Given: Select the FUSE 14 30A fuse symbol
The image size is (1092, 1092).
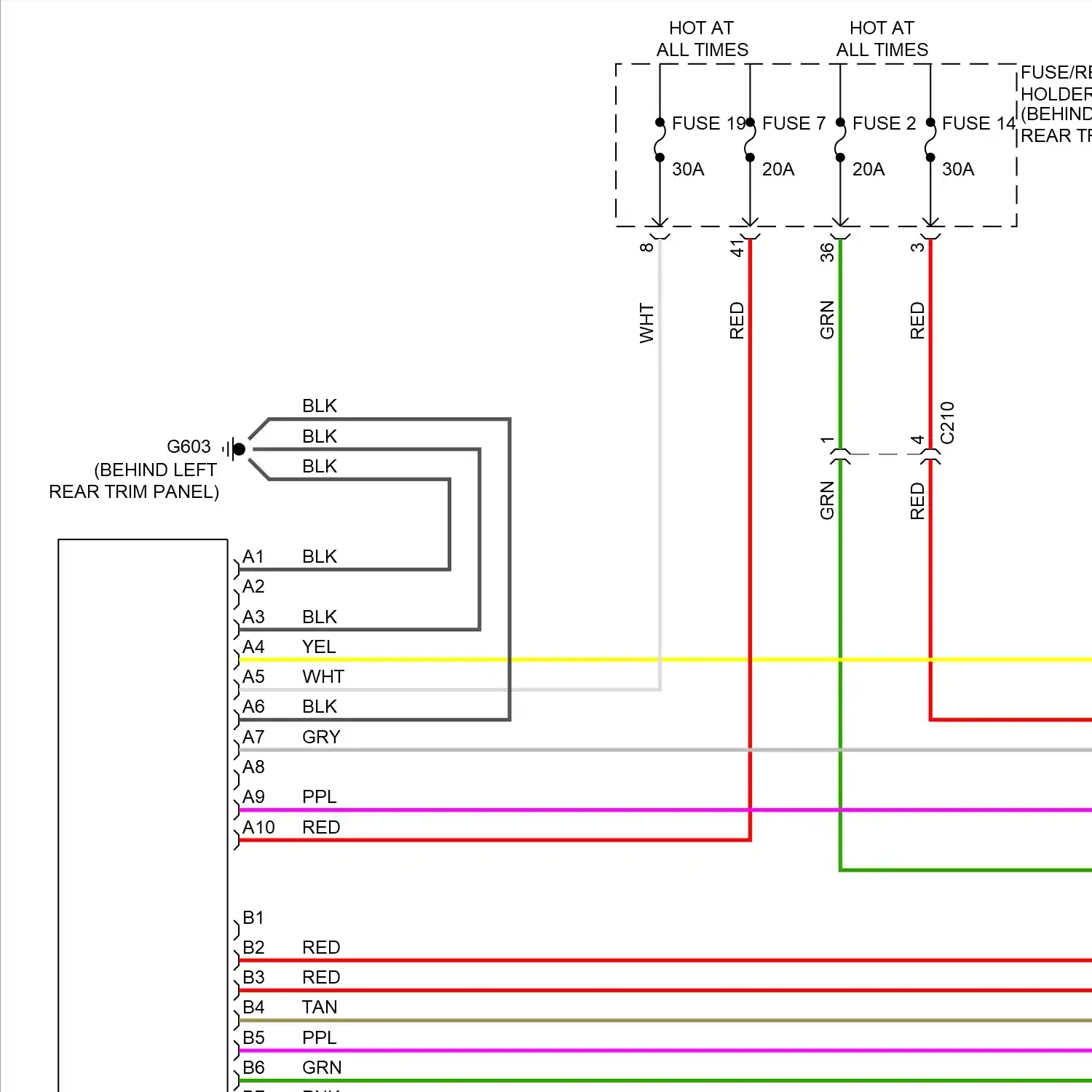Looking at the screenshot, I should point(930,138).
